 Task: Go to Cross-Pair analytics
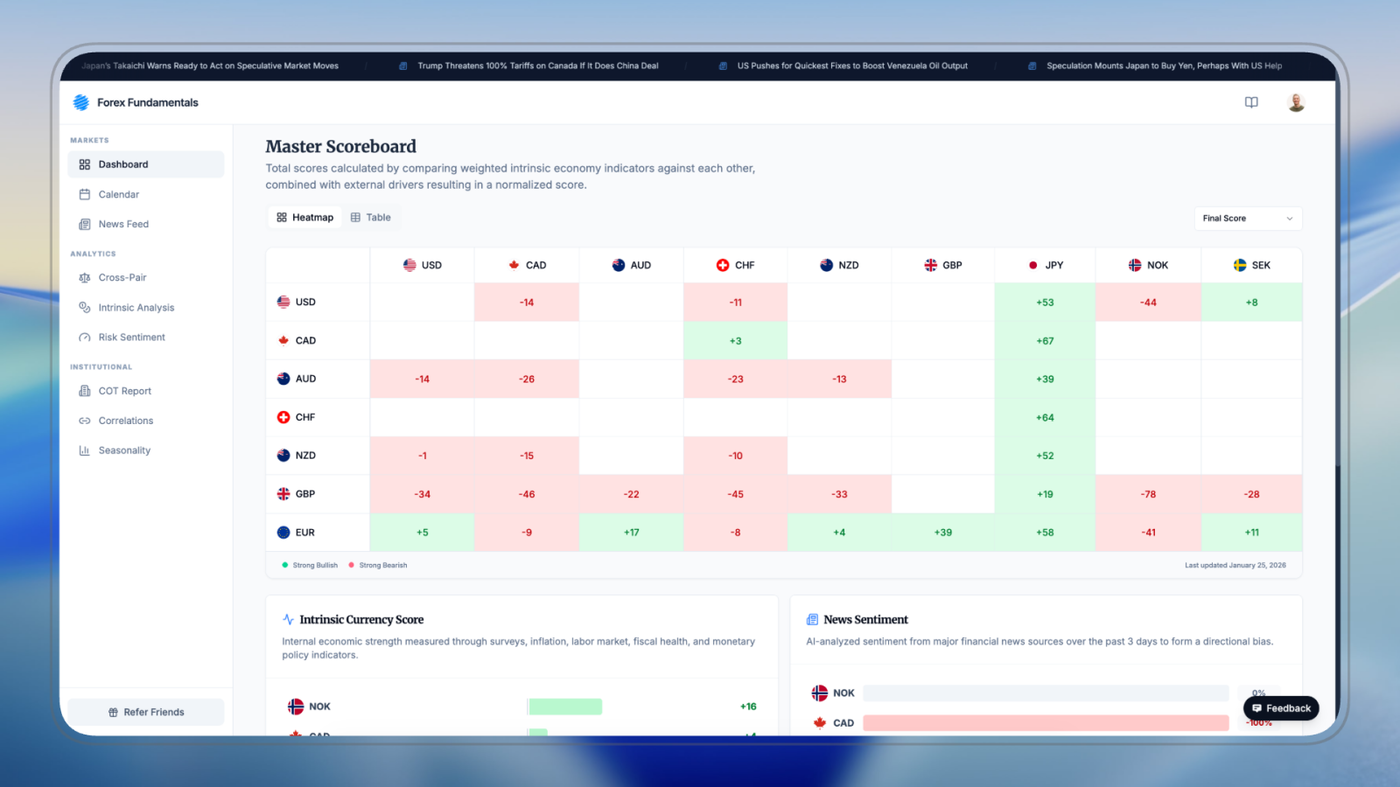click(122, 277)
